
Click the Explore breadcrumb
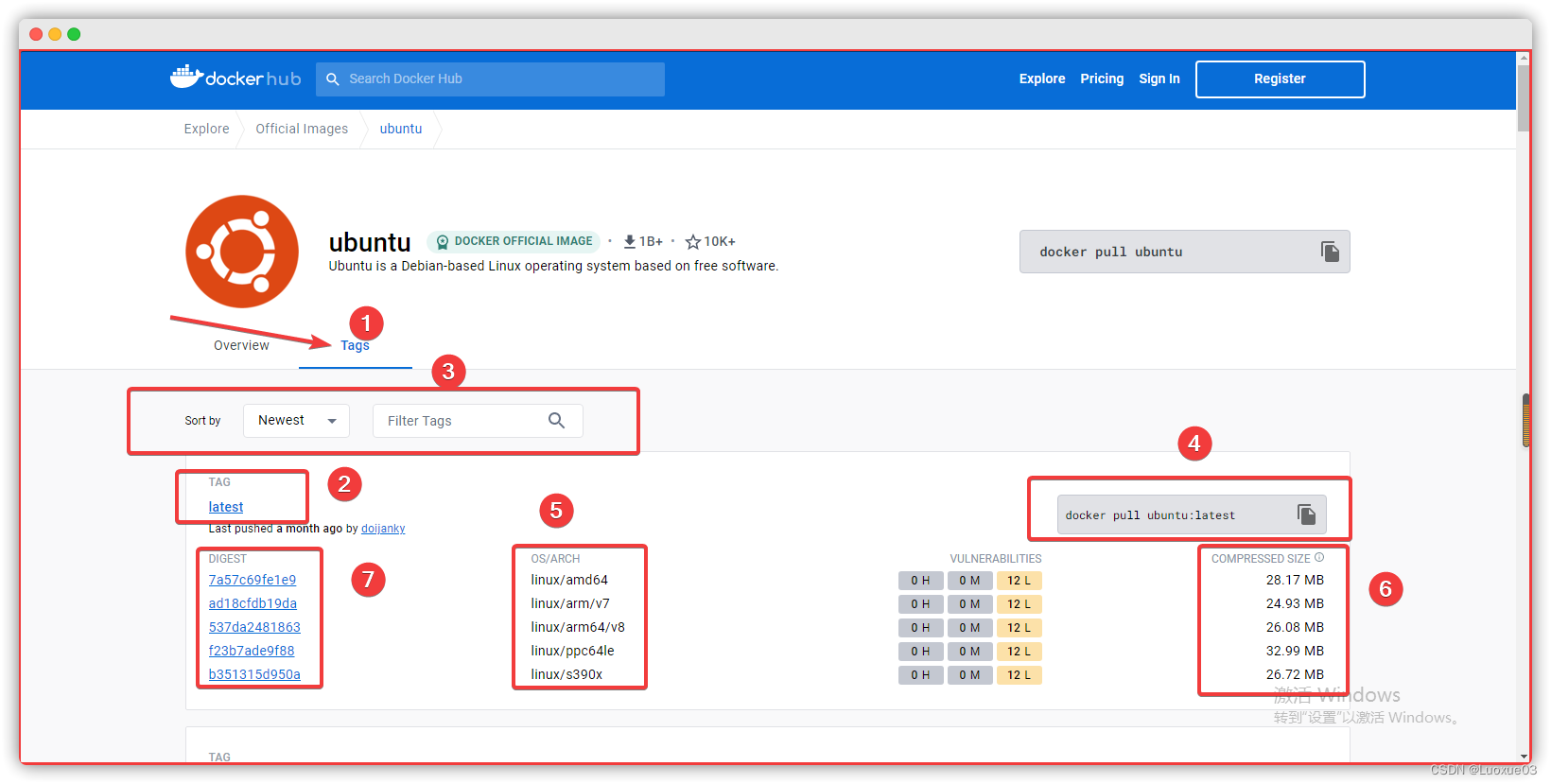coord(206,129)
